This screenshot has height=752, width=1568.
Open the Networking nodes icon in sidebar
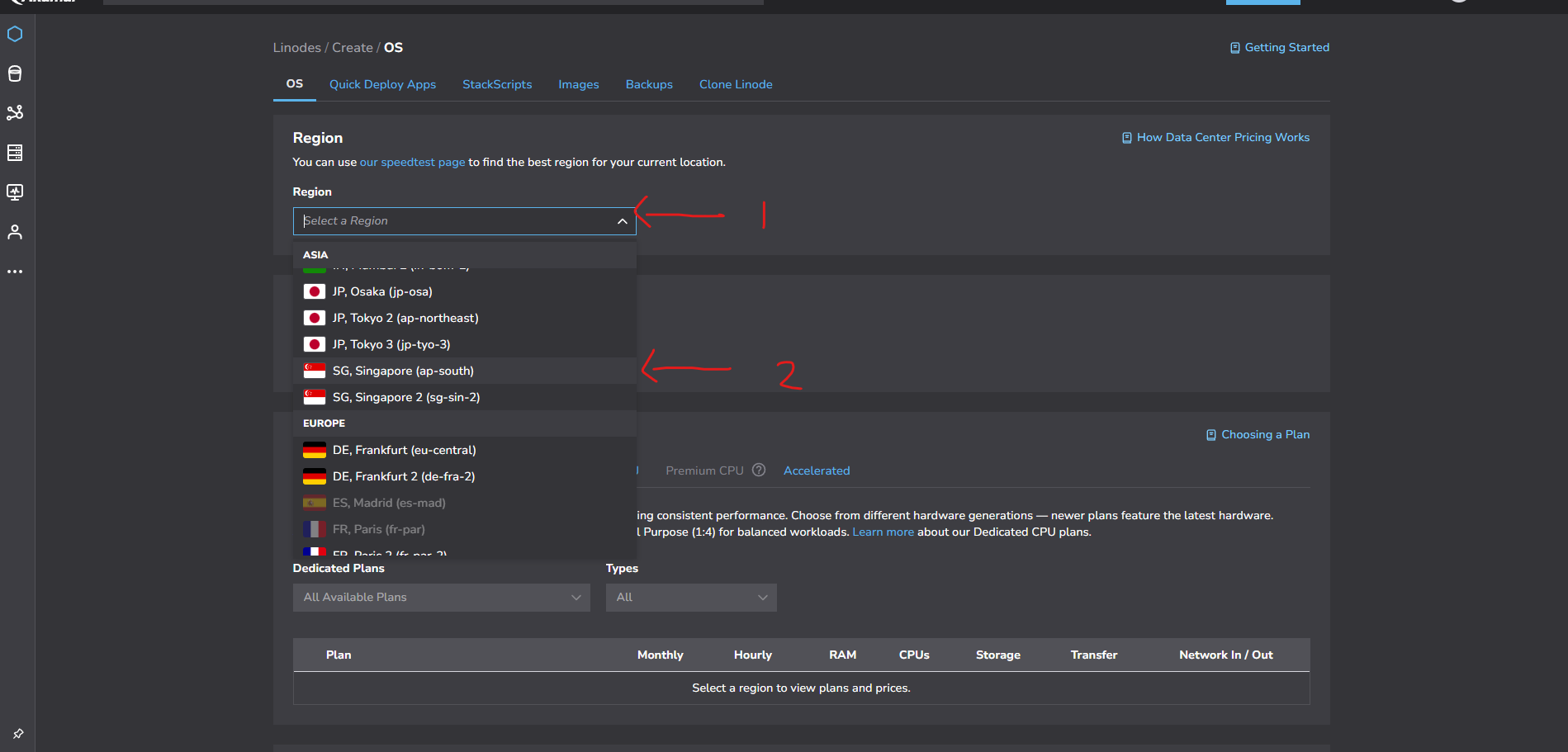pos(15,113)
